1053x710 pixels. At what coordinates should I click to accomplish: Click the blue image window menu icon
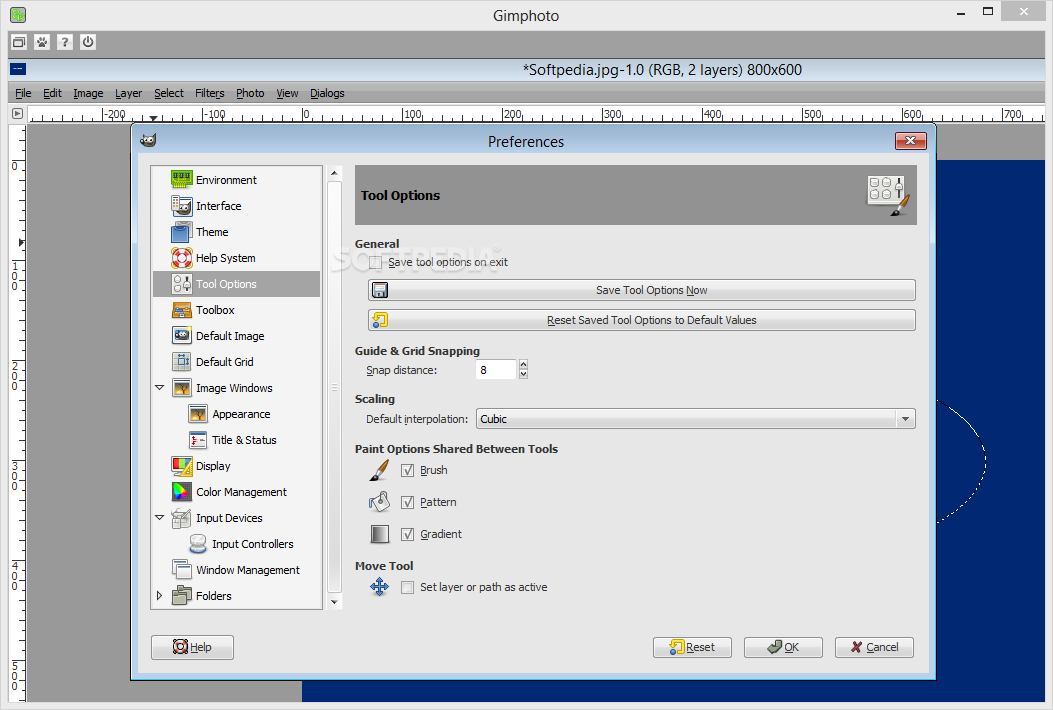click(18, 69)
